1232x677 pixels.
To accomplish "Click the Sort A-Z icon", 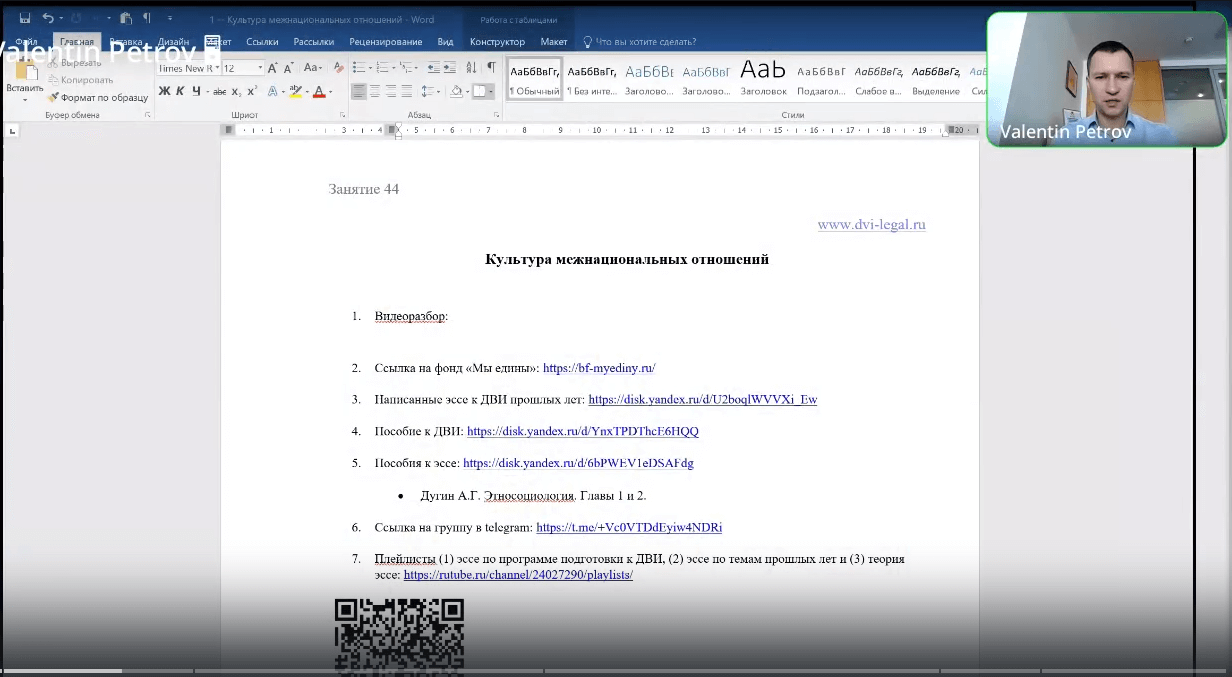I will (x=472, y=68).
